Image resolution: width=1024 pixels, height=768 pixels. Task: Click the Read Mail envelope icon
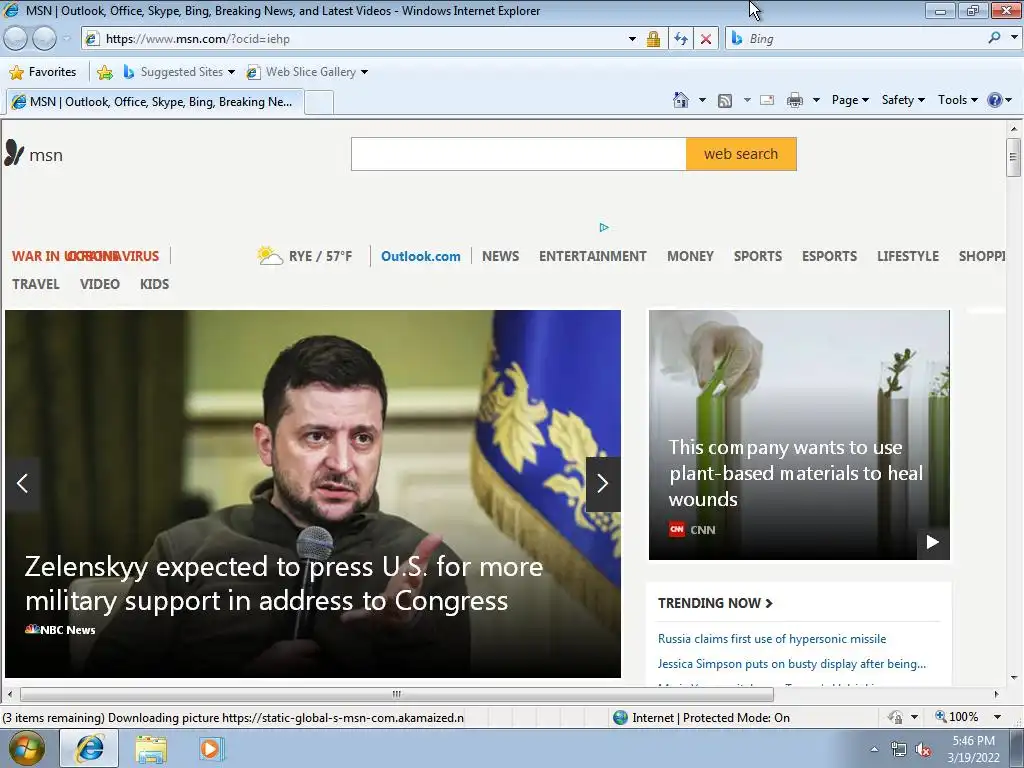click(767, 100)
